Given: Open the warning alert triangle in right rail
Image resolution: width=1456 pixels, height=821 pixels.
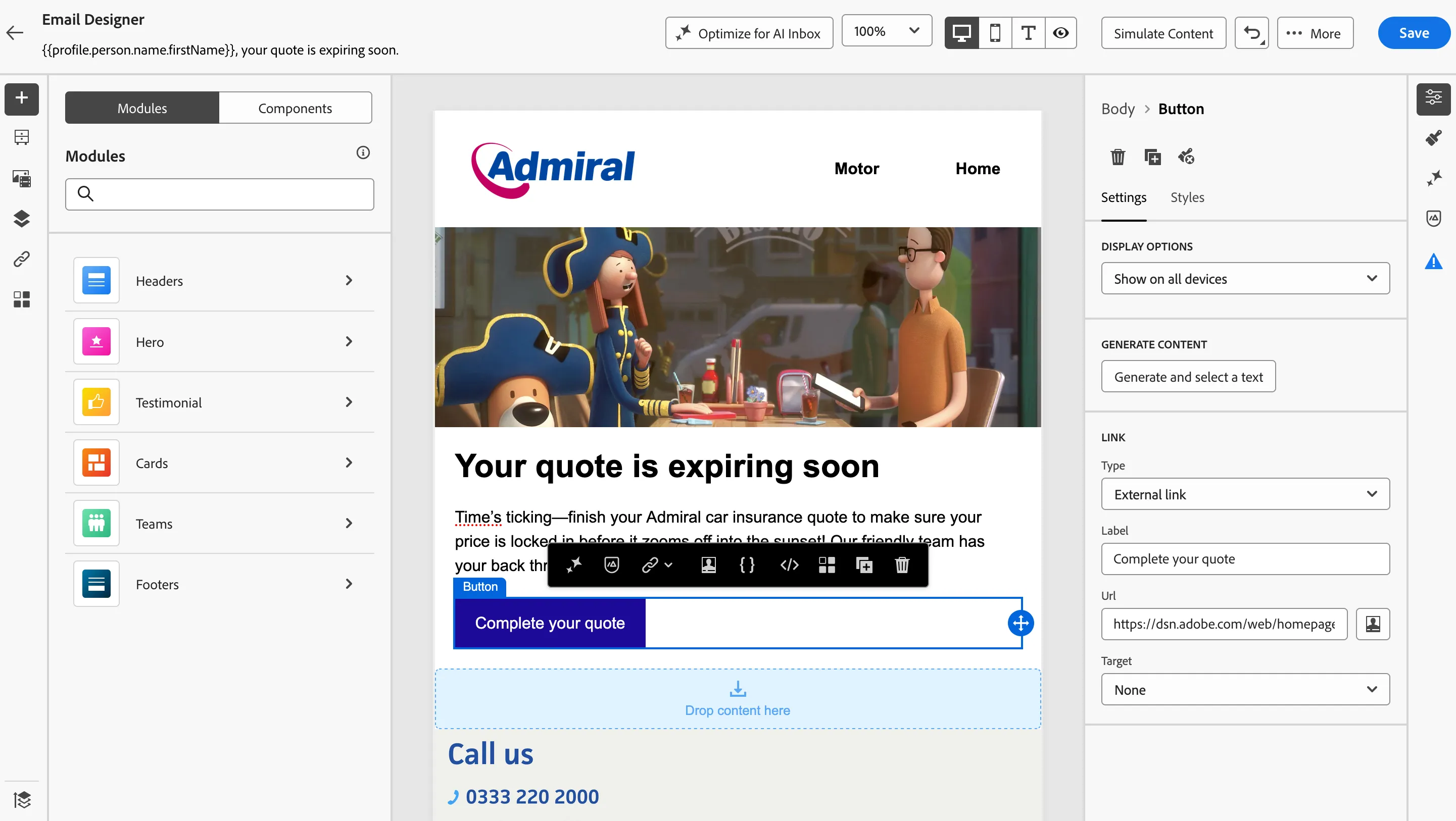Looking at the screenshot, I should [x=1433, y=261].
